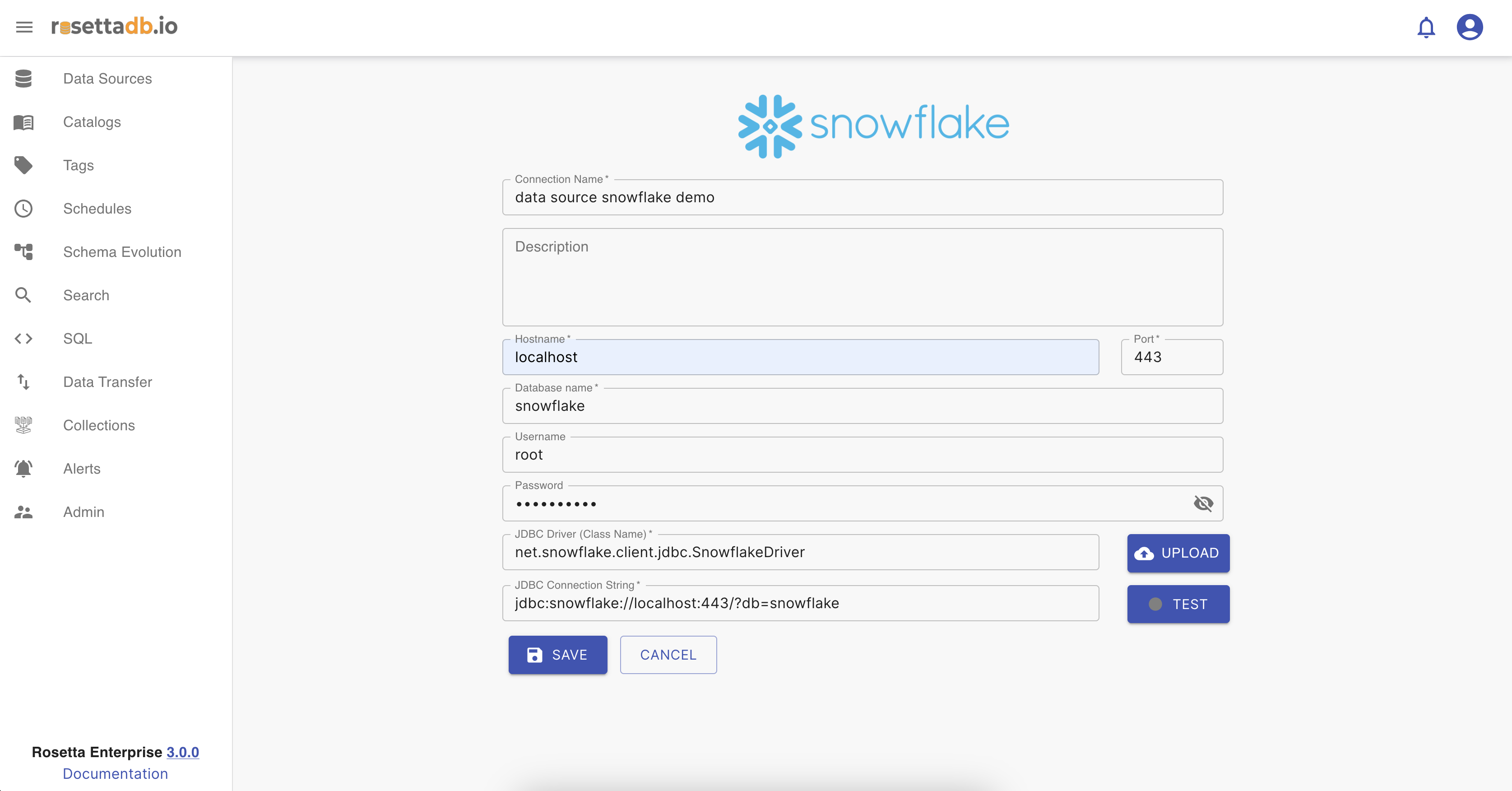Screen dimensions: 1512x791
Task: Click the Schema Evolution tree icon
Action: pos(23,252)
